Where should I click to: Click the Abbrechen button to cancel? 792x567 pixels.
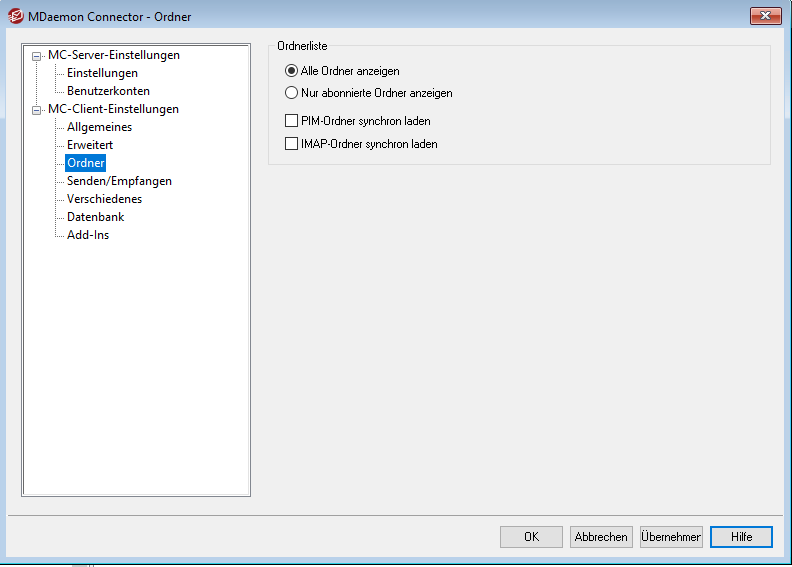coord(601,537)
